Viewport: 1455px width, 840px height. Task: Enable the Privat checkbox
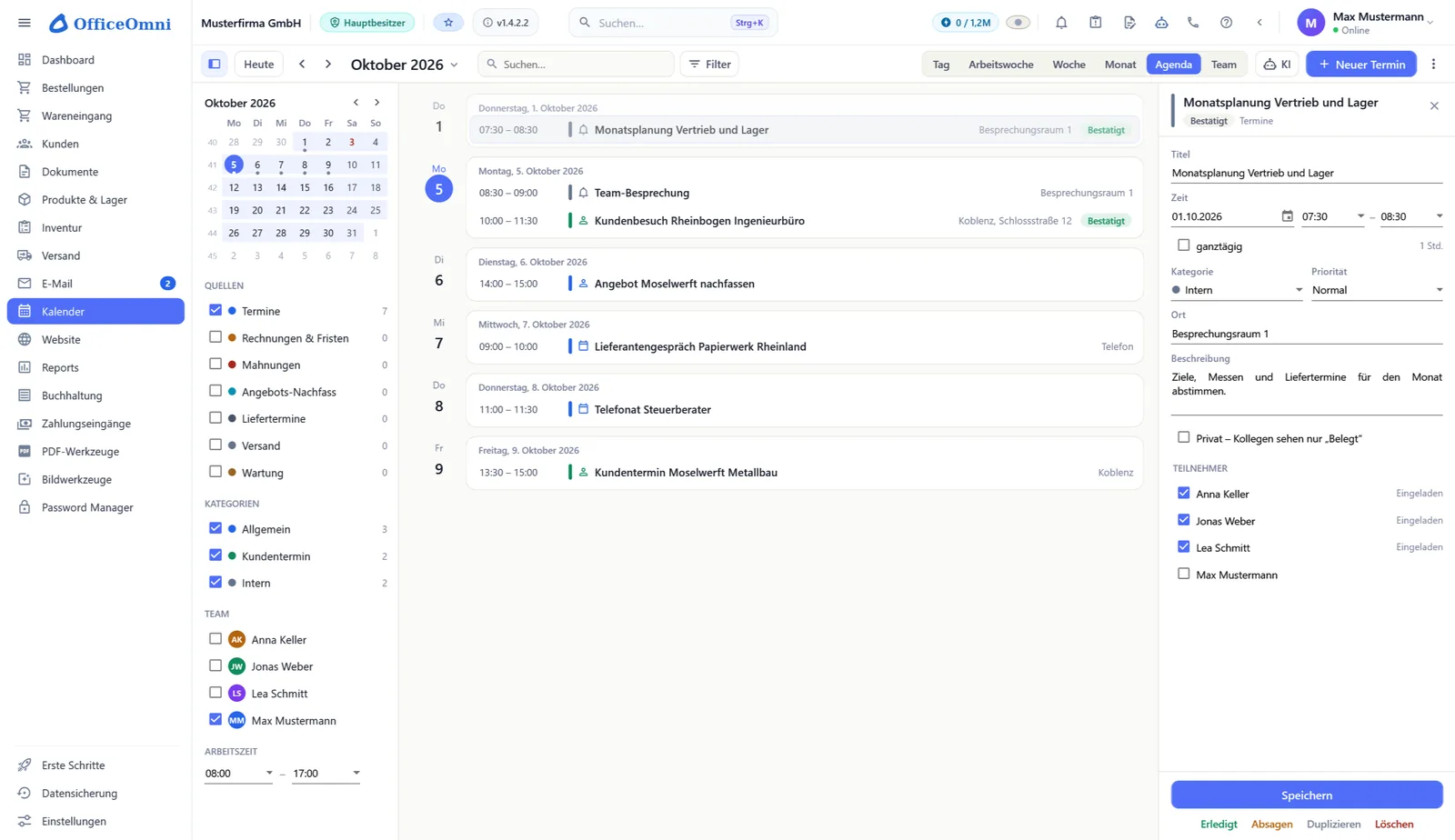[1183, 437]
